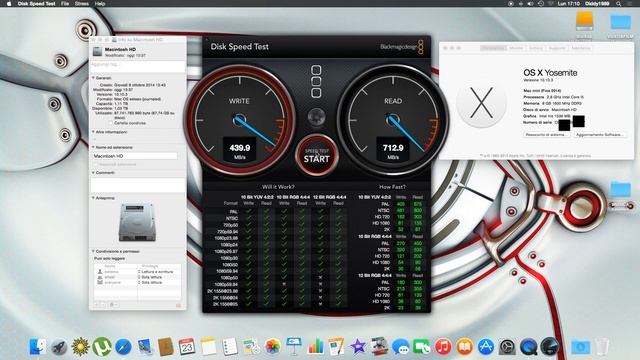Screen dimensions: 640x360
Task: Click the comments text box in Info window
Action: pos(138,184)
